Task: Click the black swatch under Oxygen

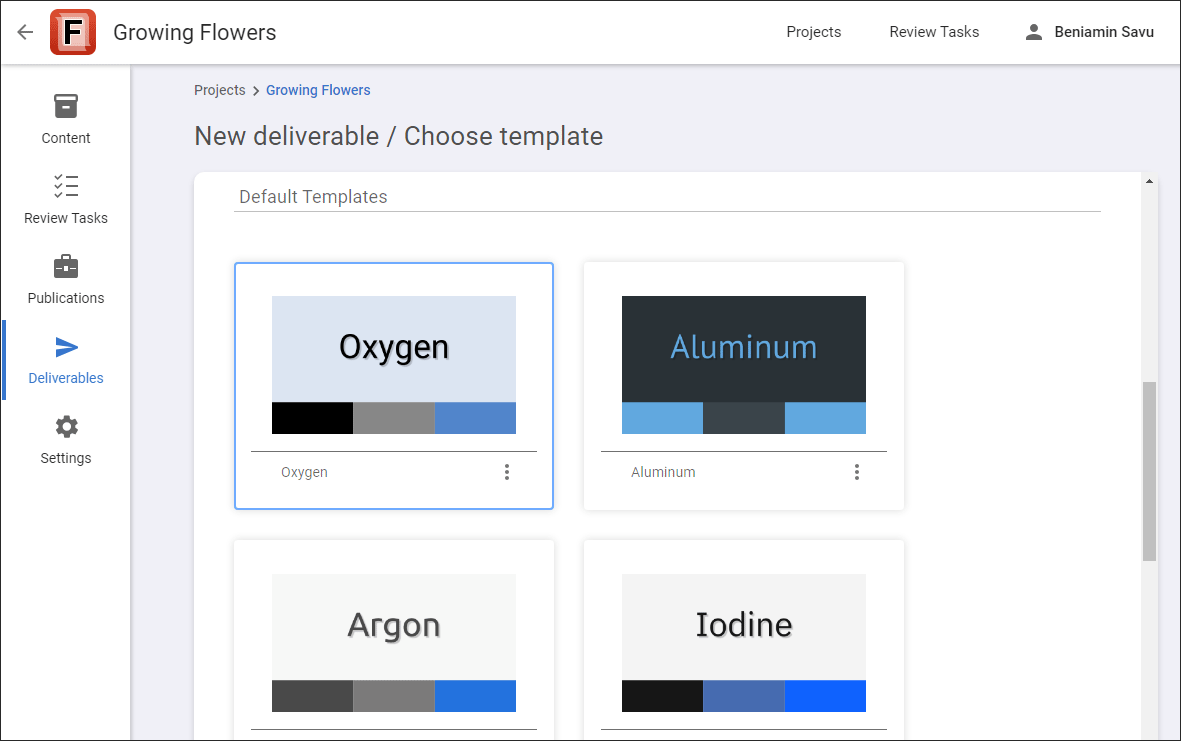Action: [x=313, y=418]
